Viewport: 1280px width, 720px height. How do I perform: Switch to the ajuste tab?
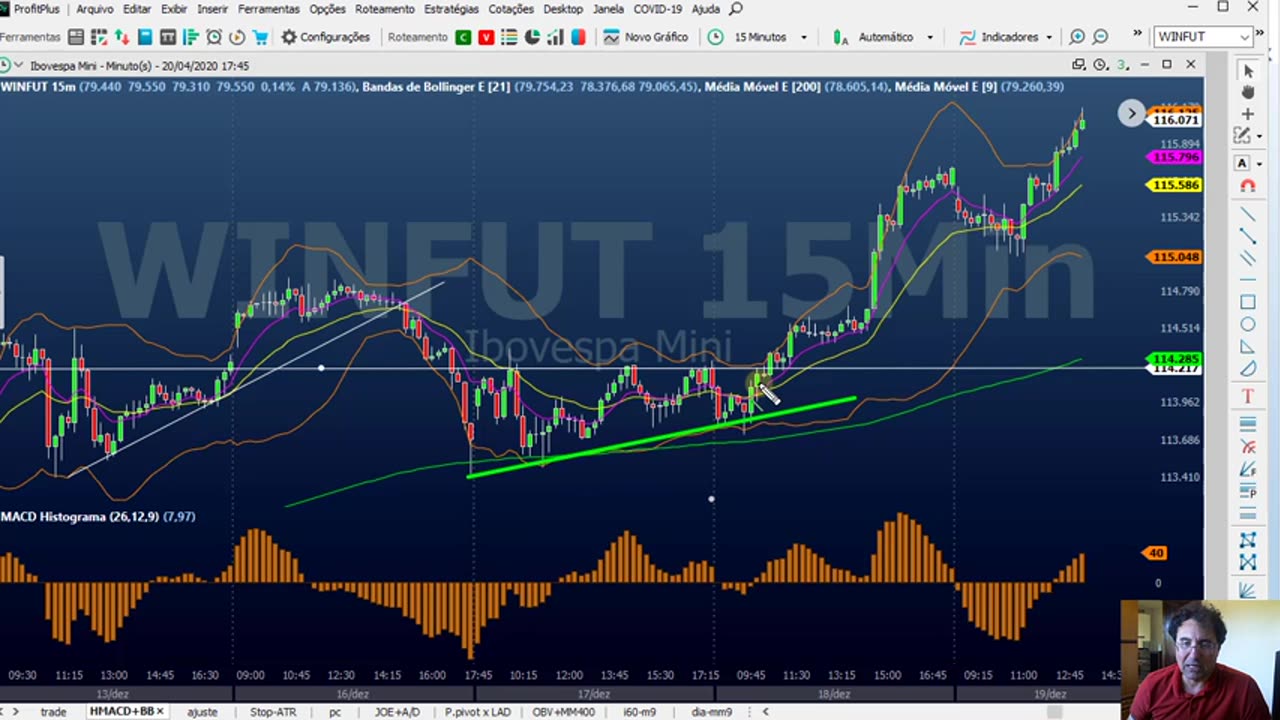click(202, 712)
